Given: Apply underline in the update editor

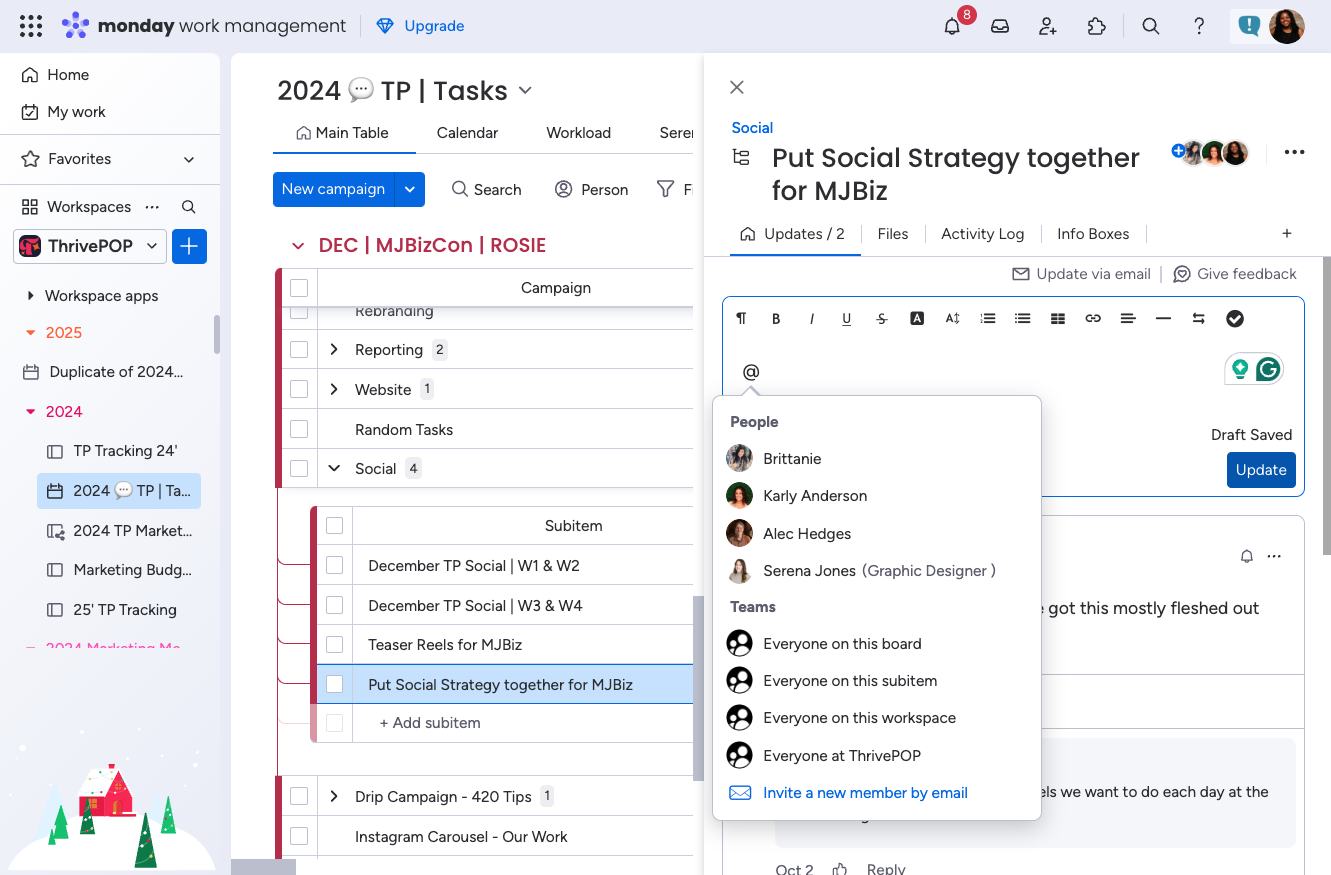Looking at the screenshot, I should click(847, 319).
